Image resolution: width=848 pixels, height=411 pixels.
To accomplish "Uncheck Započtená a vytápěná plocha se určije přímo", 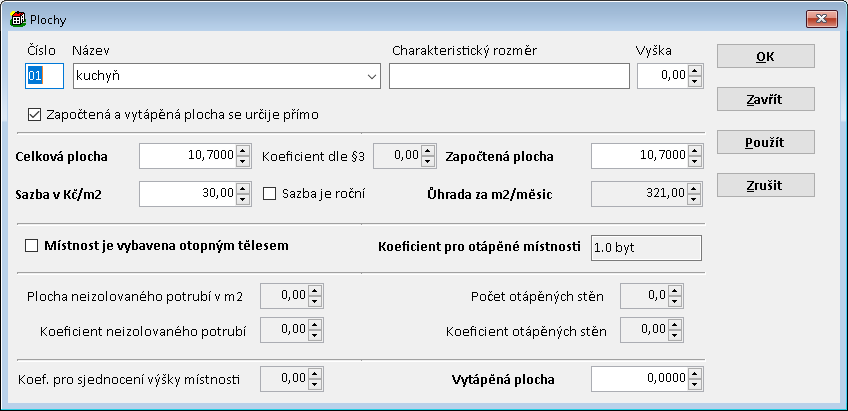I will pyautogui.click(x=36, y=115).
